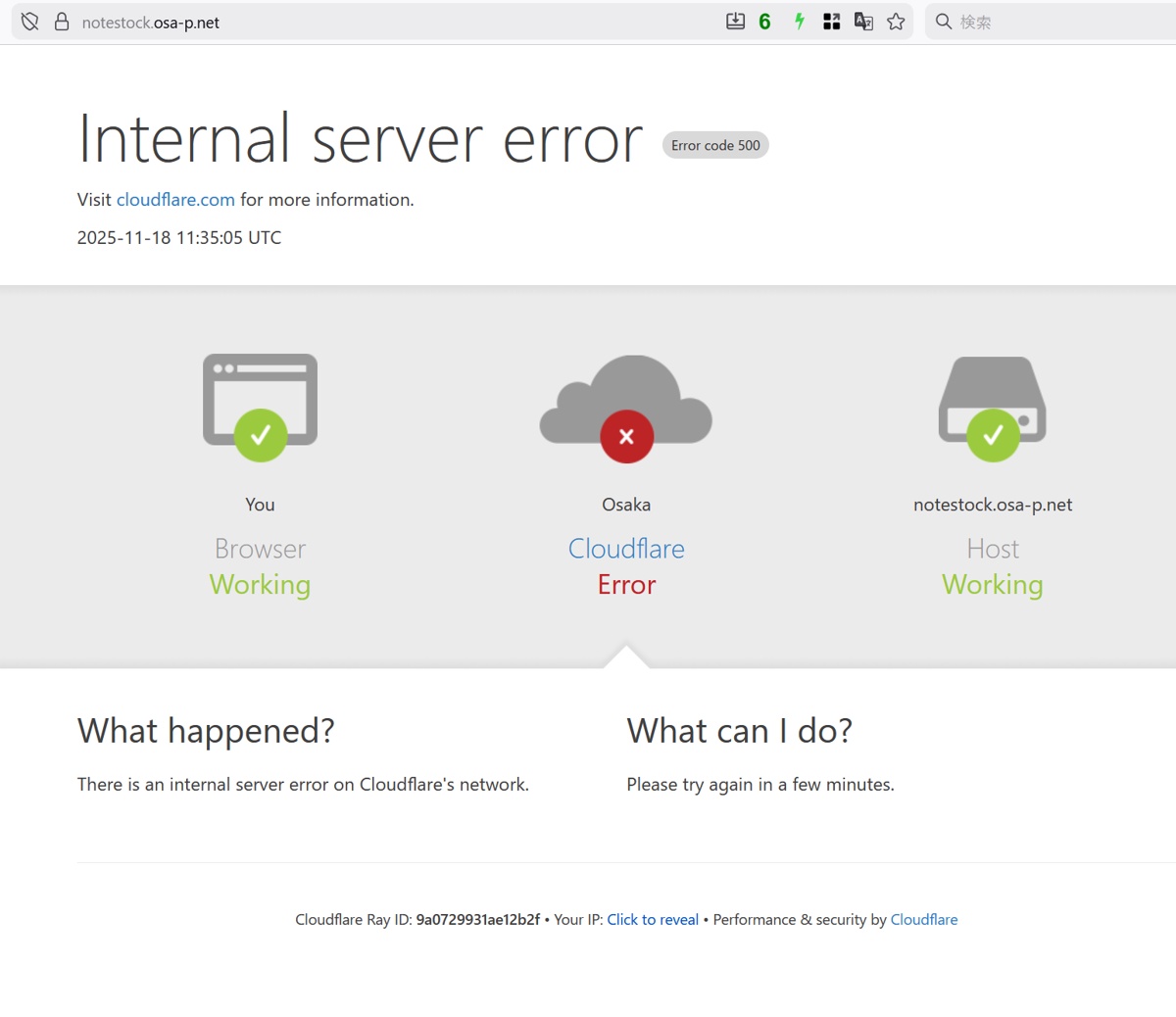Click the Working status under Host
Viewport: 1176px width, 1017px height.
tap(993, 585)
